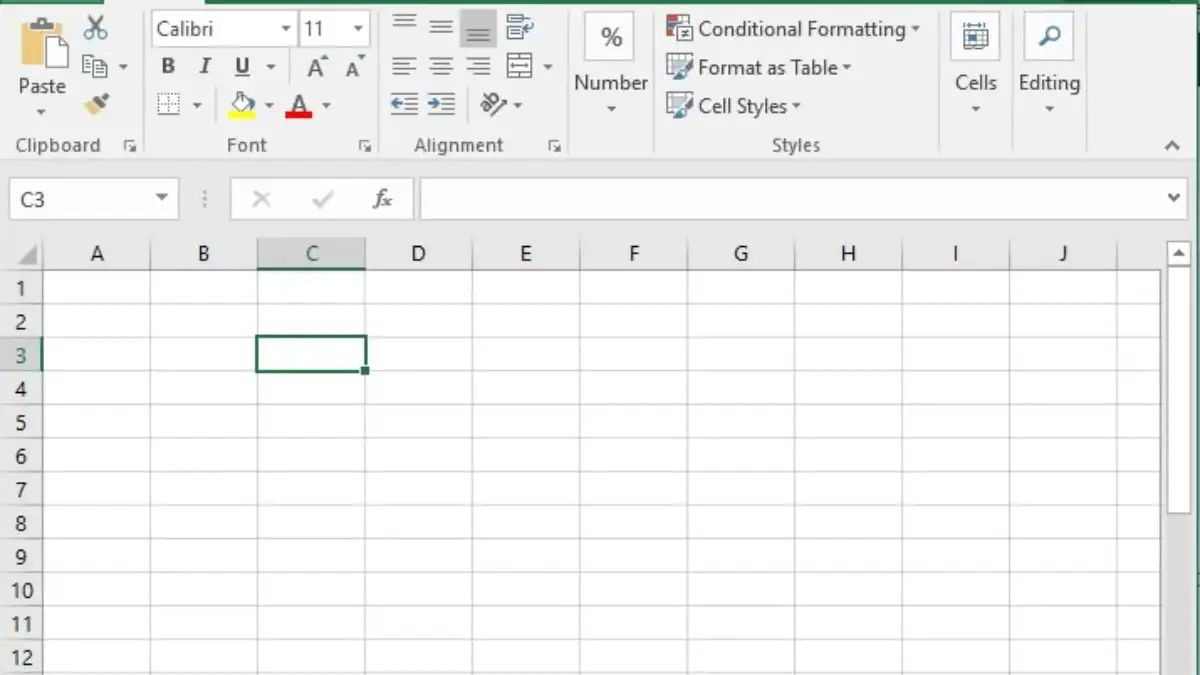This screenshot has width=1200, height=675.
Task: Decrease font size with the small A
Action: (353, 68)
